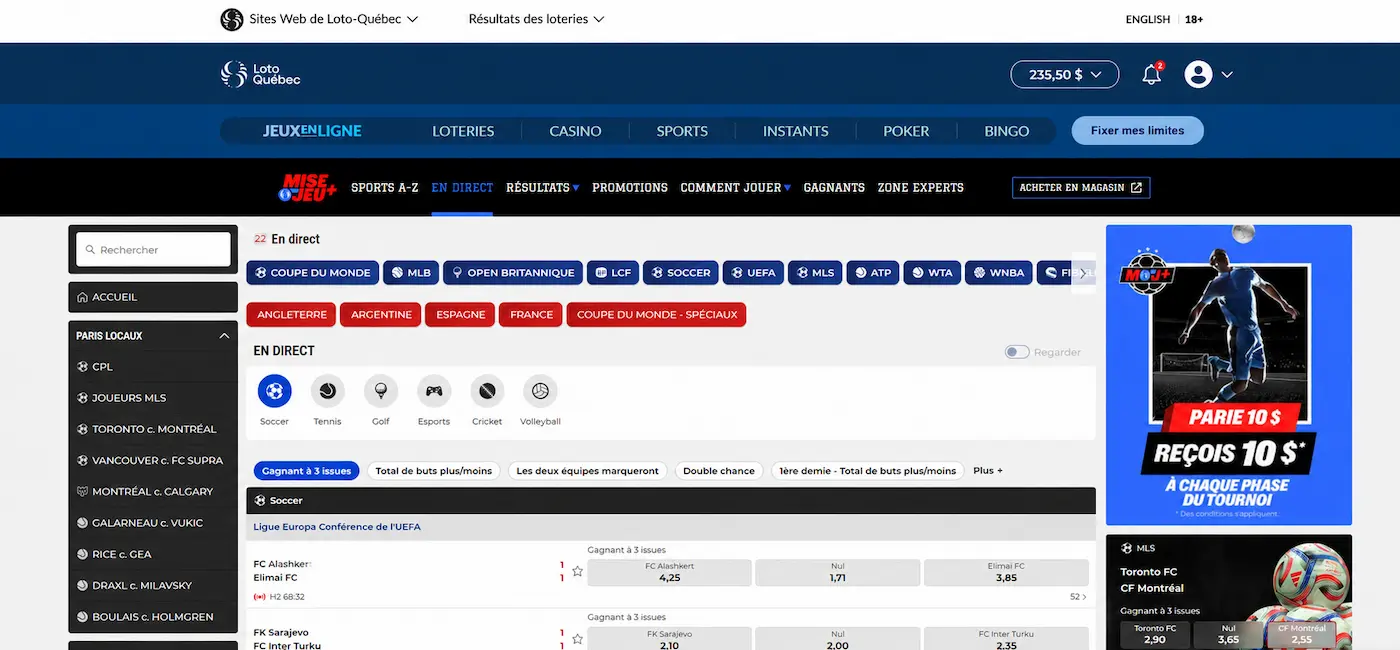Open the SPORTS tab
1400x650 pixels.
682,131
